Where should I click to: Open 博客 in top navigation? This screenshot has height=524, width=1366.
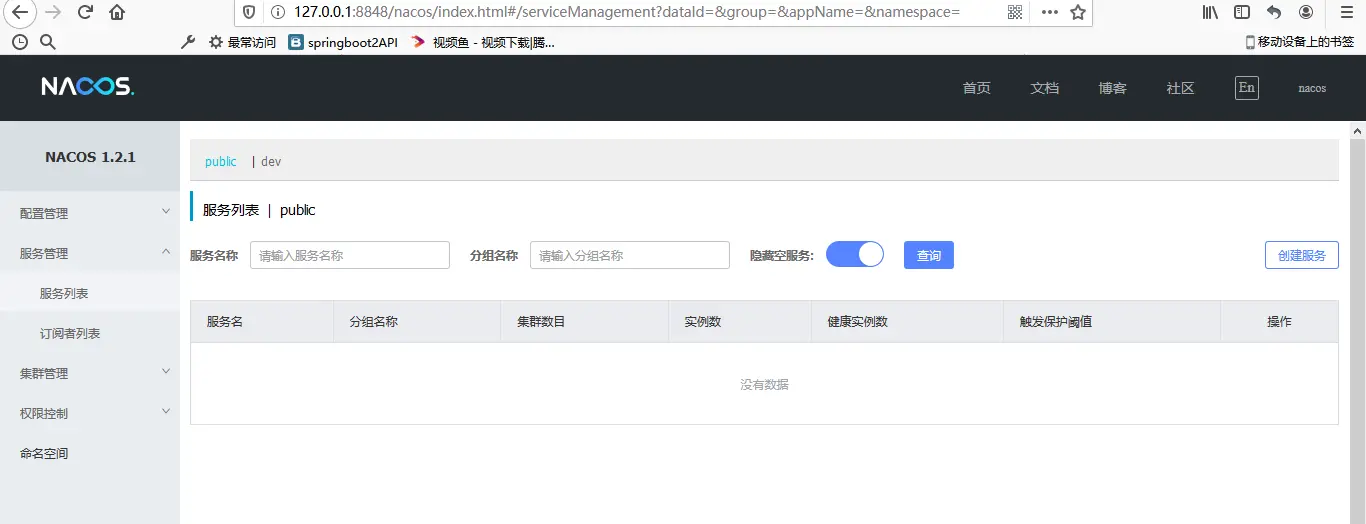coord(1113,88)
